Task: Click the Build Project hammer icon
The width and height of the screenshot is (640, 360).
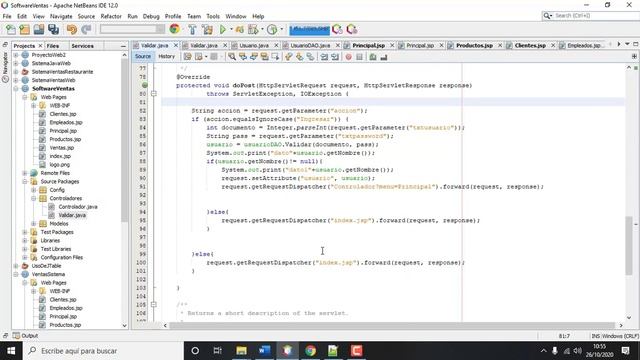Action: click(x=192, y=29)
